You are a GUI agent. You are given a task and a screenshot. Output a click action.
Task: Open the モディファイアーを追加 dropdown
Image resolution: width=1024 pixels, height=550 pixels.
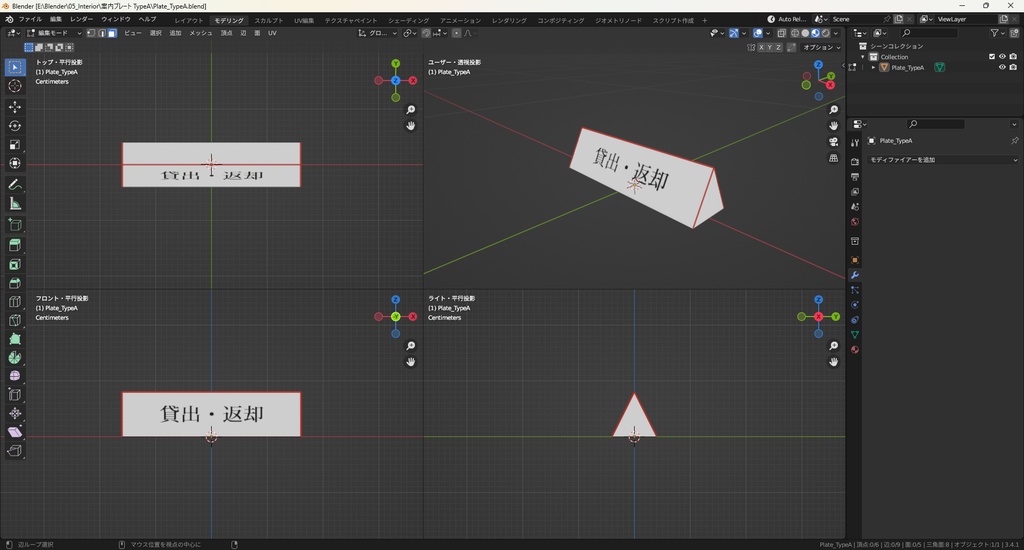pos(942,160)
